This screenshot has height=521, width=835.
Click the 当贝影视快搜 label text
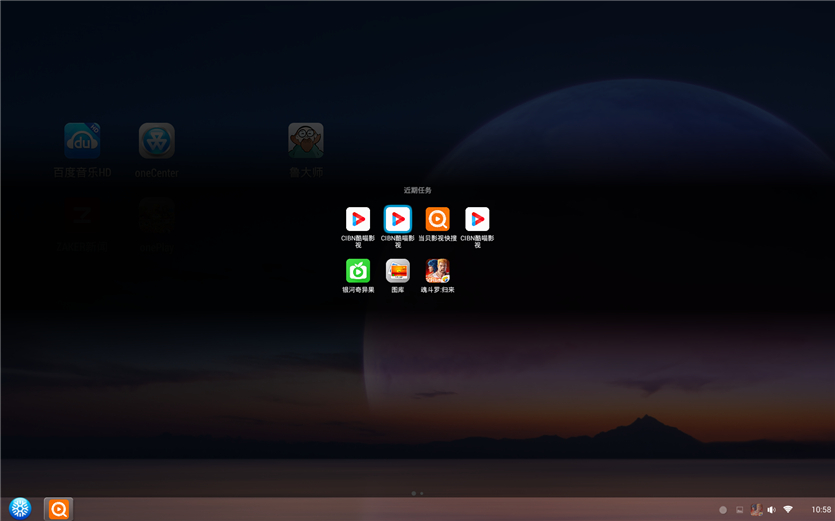(x=437, y=238)
